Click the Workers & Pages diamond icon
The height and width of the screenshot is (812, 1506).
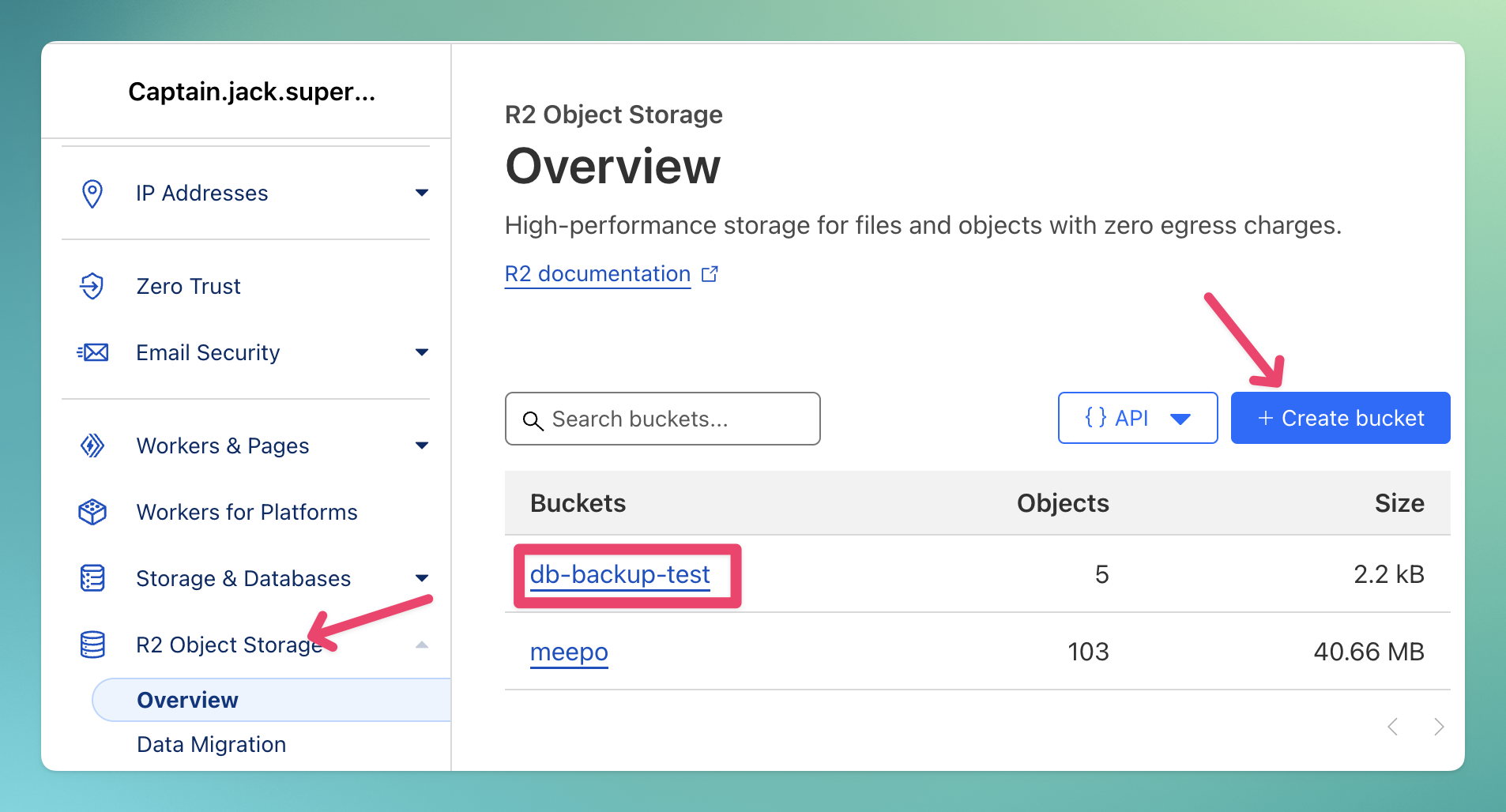click(92, 445)
